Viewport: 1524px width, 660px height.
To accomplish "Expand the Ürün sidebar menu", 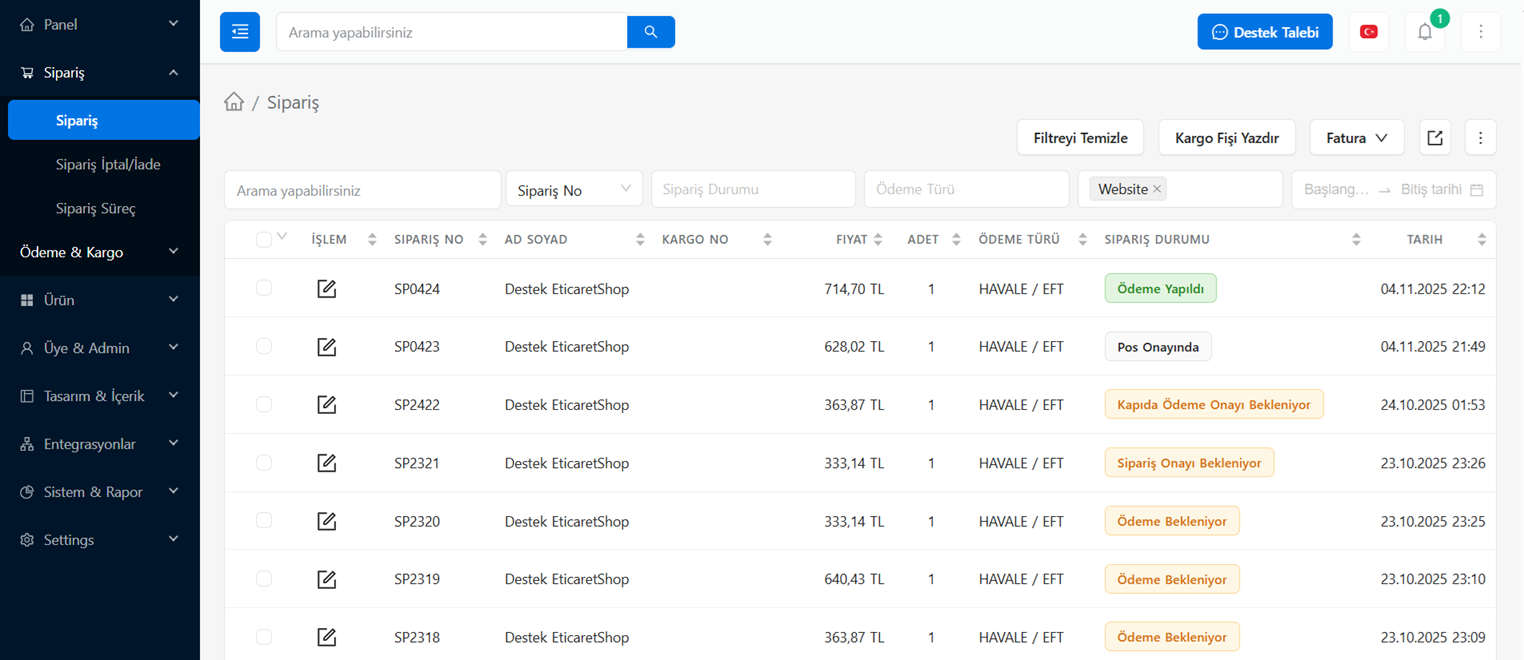I will [x=100, y=300].
